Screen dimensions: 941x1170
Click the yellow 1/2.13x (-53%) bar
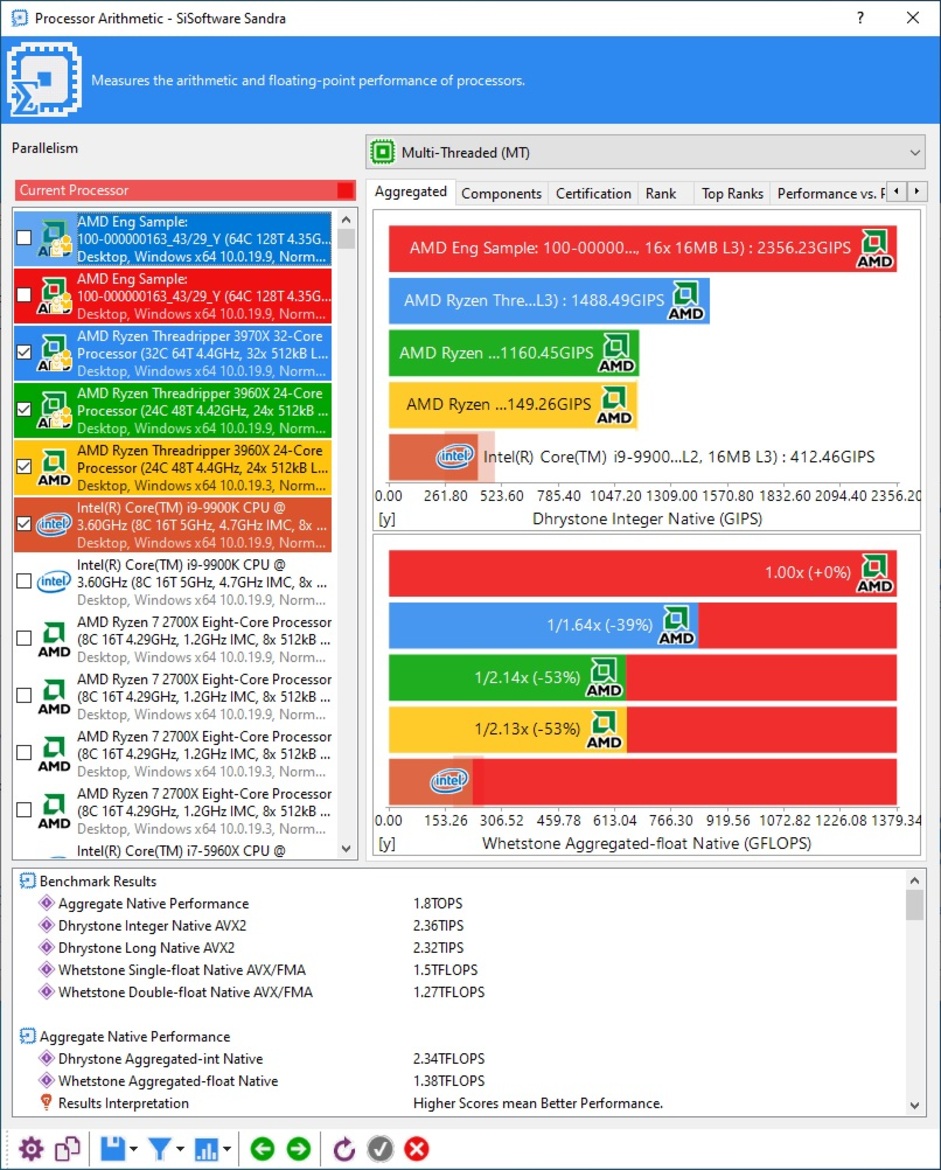point(507,729)
